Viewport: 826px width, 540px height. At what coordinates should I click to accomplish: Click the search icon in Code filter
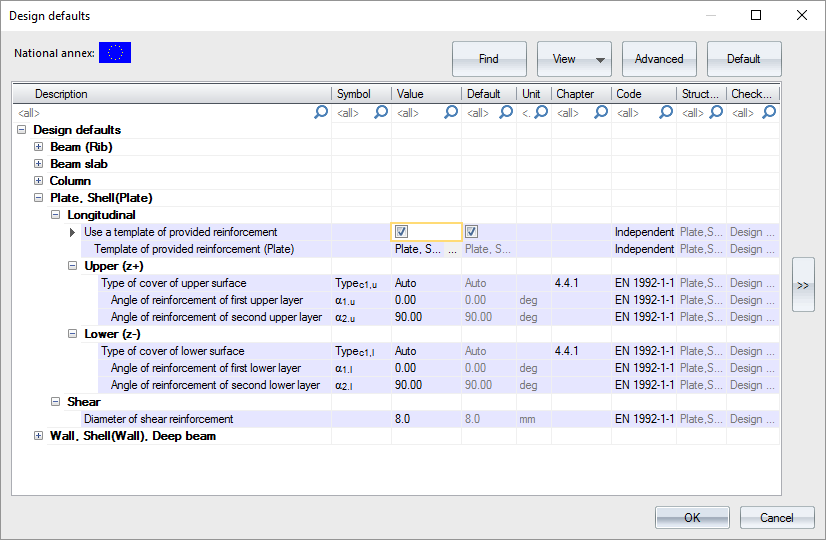tap(666, 113)
